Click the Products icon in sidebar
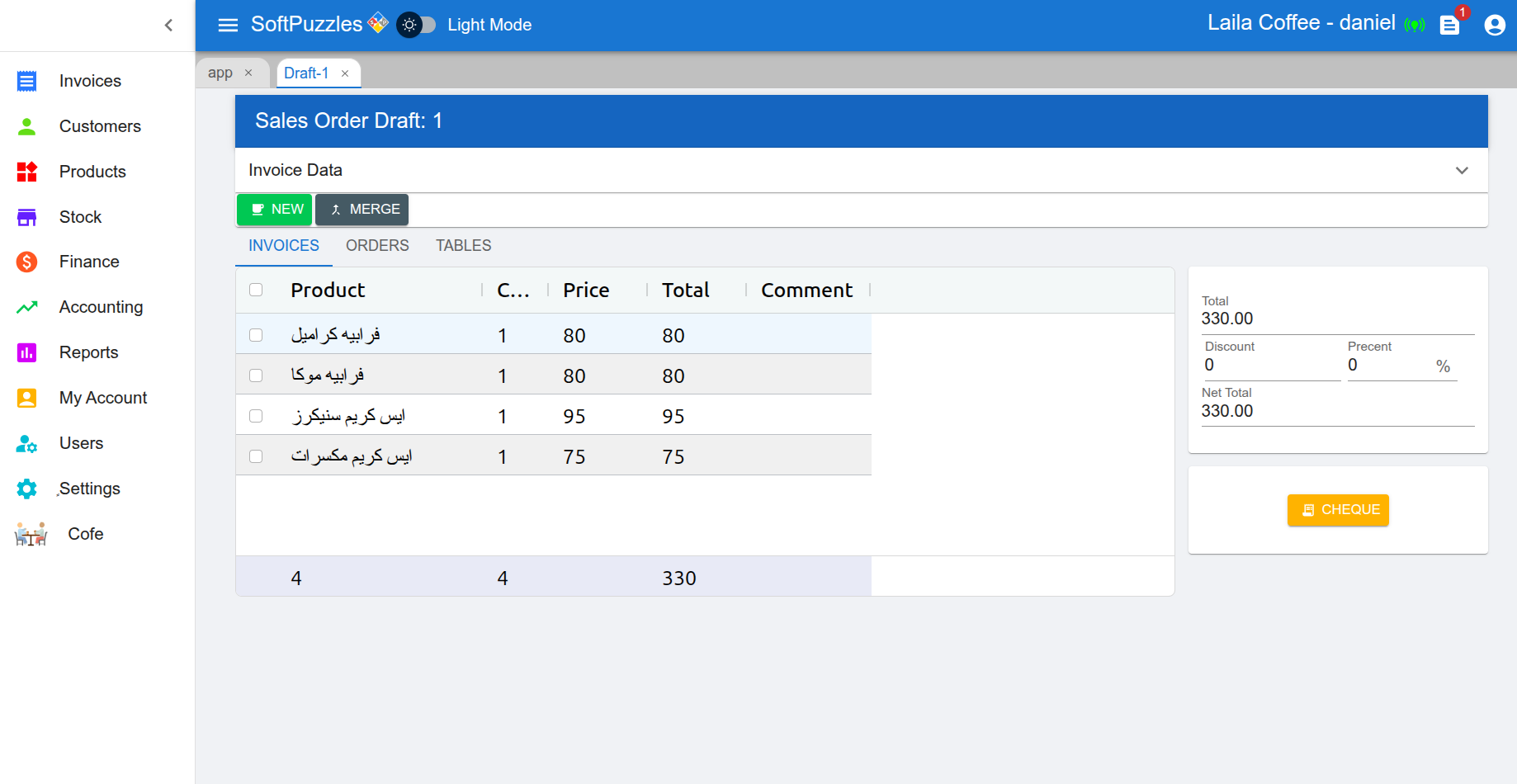 [26, 172]
